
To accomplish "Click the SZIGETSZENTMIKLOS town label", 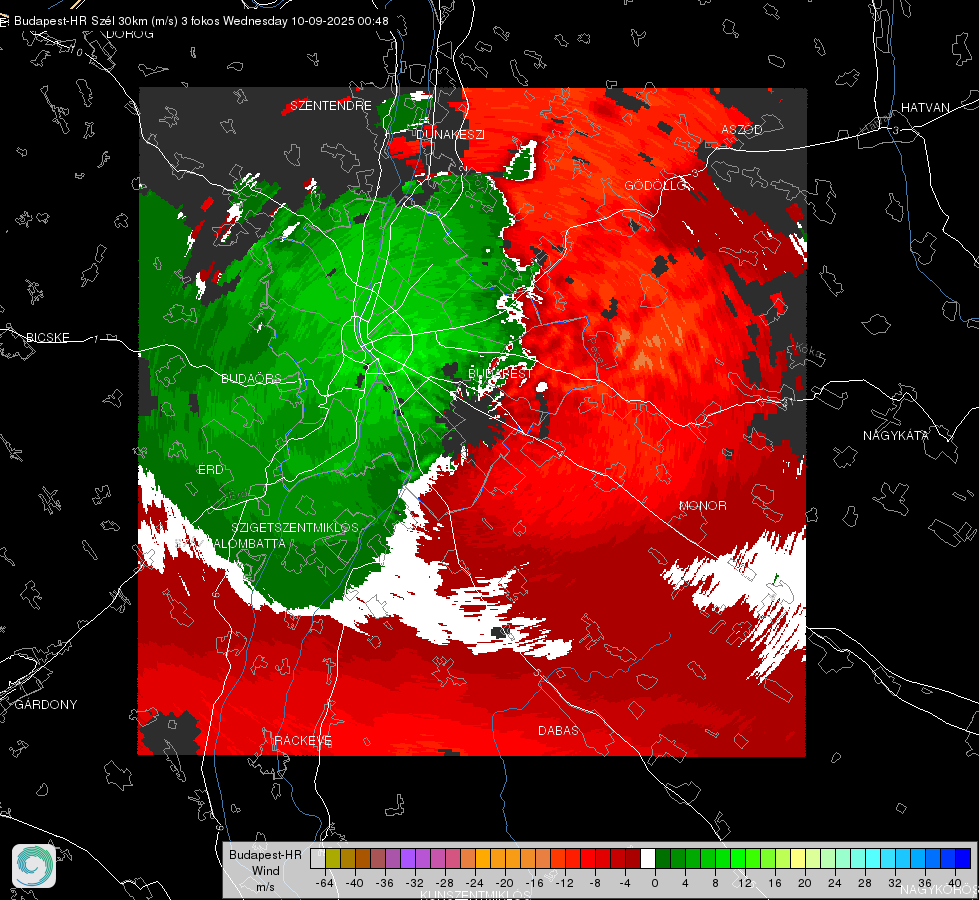I will click(295, 527).
